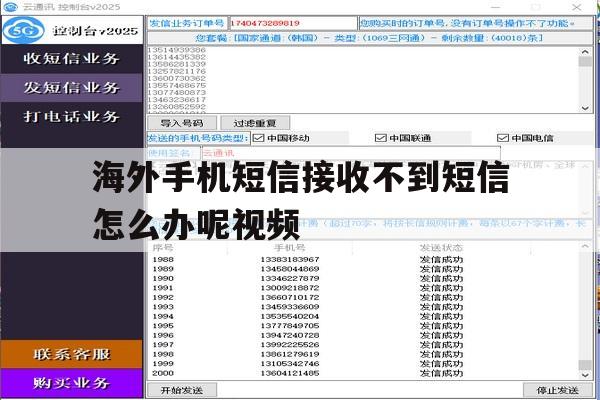Click up arrow of phone number list scrollbar
The image size is (600, 400).
585,52
